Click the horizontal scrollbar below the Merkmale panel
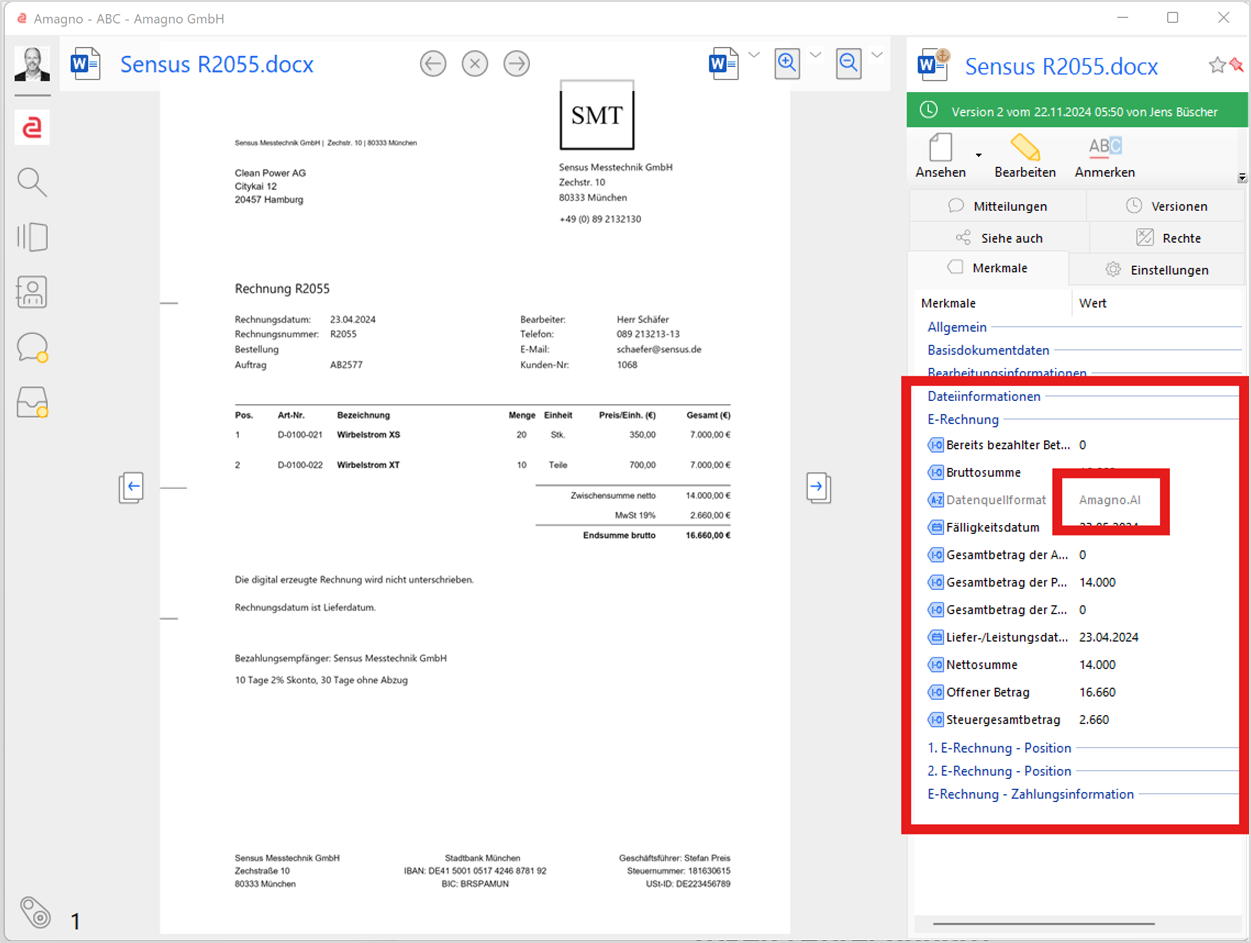This screenshot has height=943, width=1251. [1043, 924]
